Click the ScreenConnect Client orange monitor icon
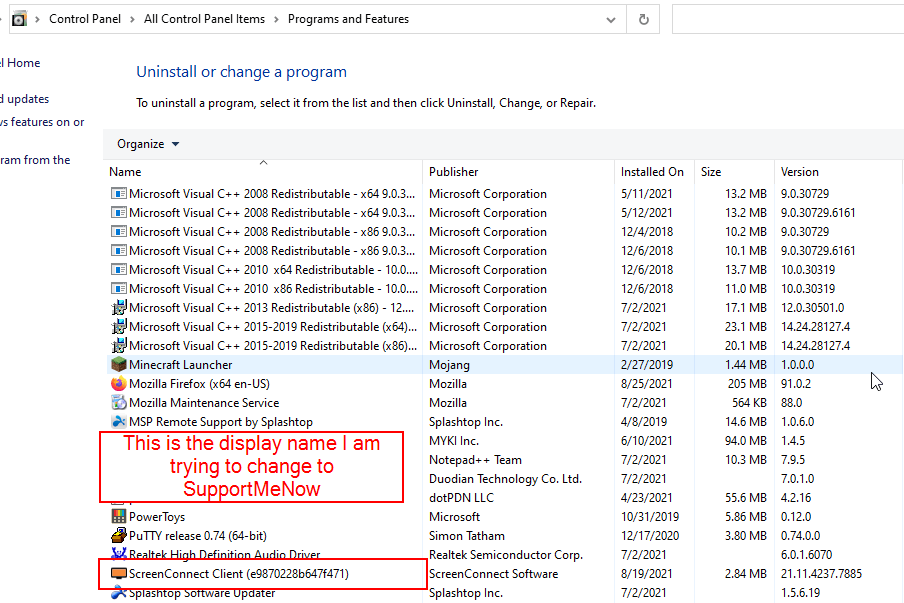This screenshot has width=904, height=603. point(119,574)
